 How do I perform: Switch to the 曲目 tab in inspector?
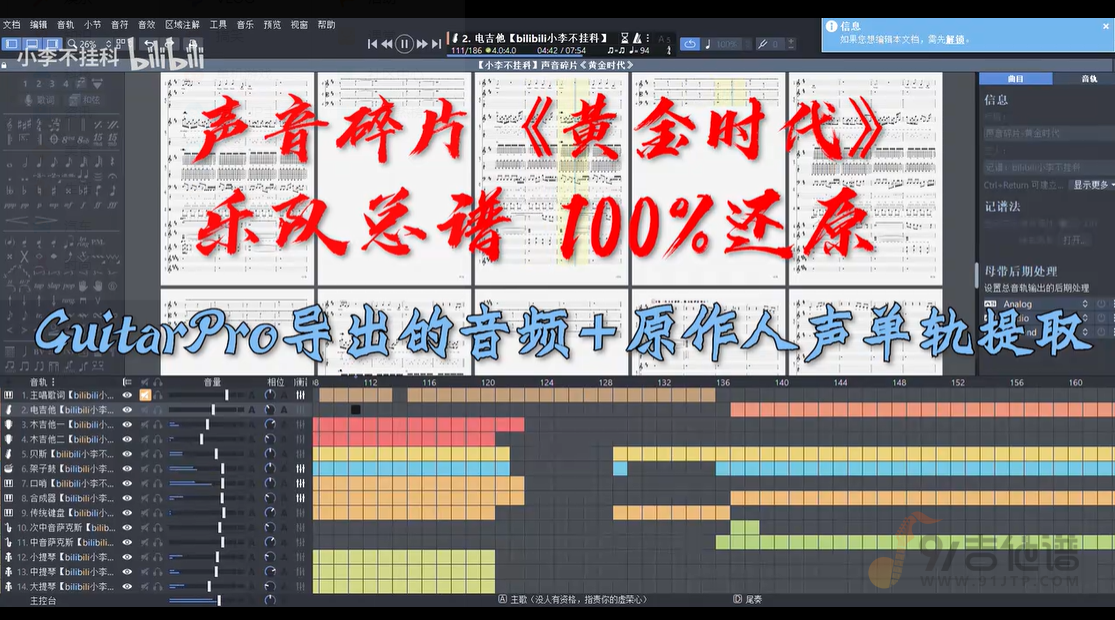(x=1015, y=79)
